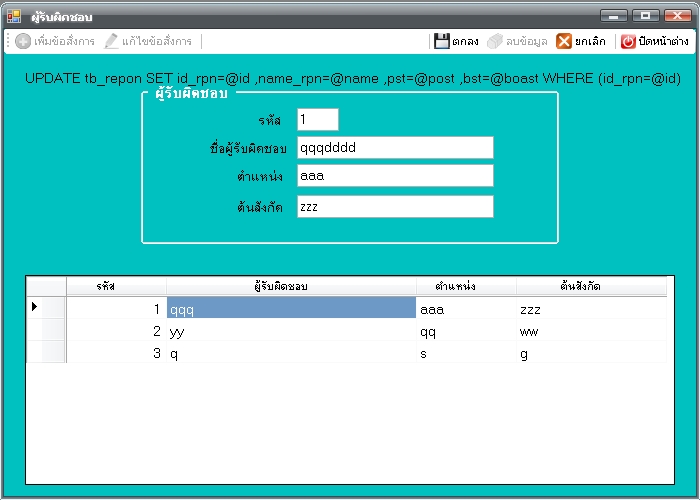Click the ชื่อผู้รับผิดชอบ text field
700x500 pixels.
coord(395,147)
